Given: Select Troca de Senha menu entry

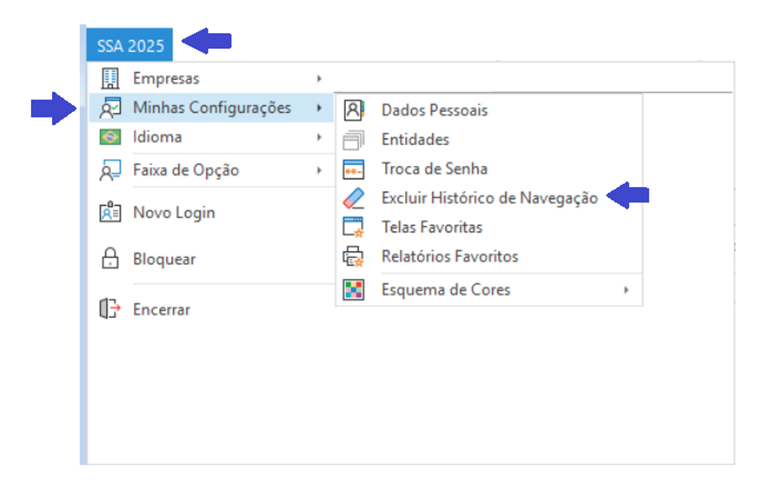Looking at the screenshot, I should click(x=434, y=169).
